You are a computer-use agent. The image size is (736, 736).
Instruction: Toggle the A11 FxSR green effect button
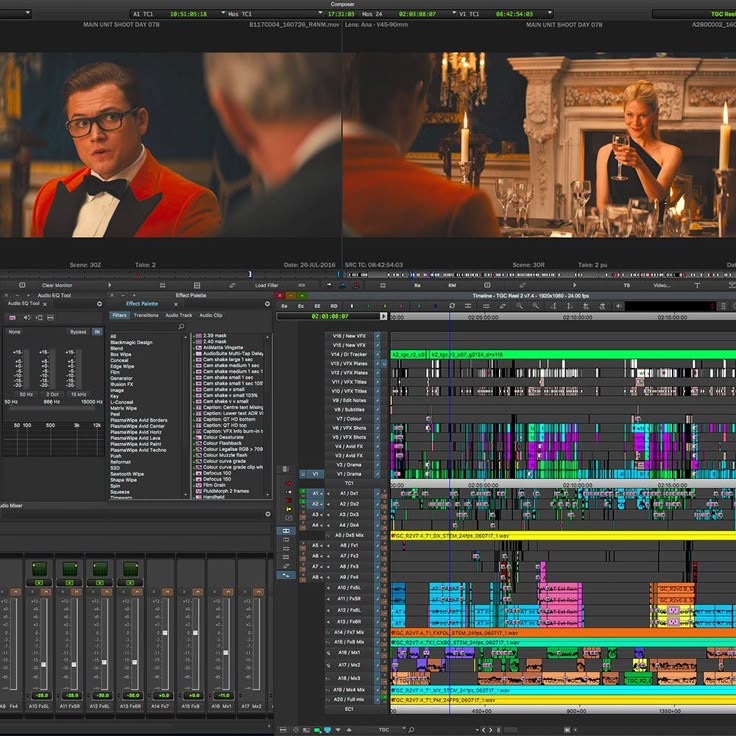(69, 583)
